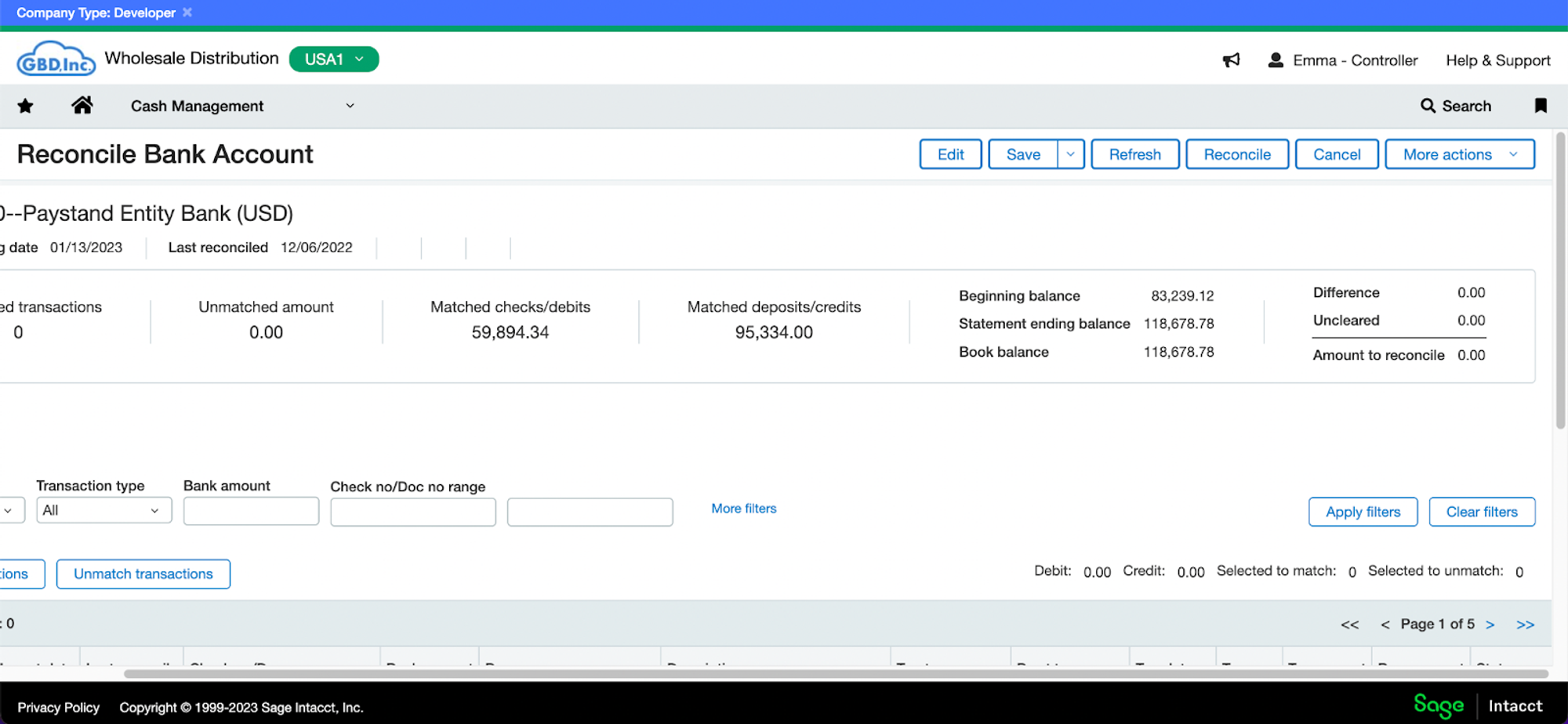
Task: Click inside the Bank amount field
Action: tap(250, 510)
